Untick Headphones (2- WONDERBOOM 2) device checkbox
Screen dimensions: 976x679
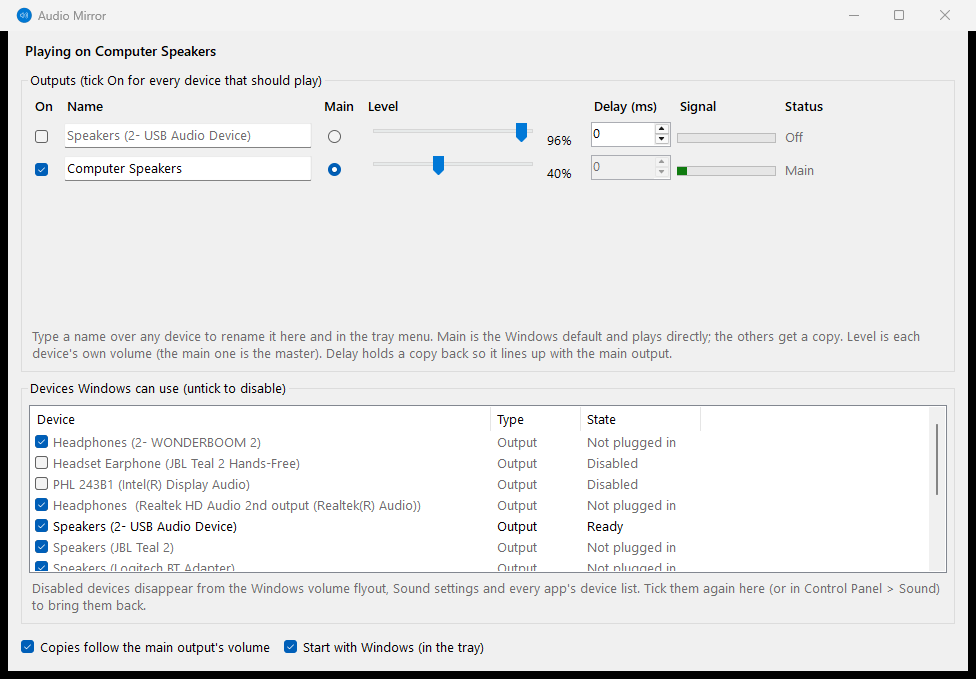coord(42,442)
